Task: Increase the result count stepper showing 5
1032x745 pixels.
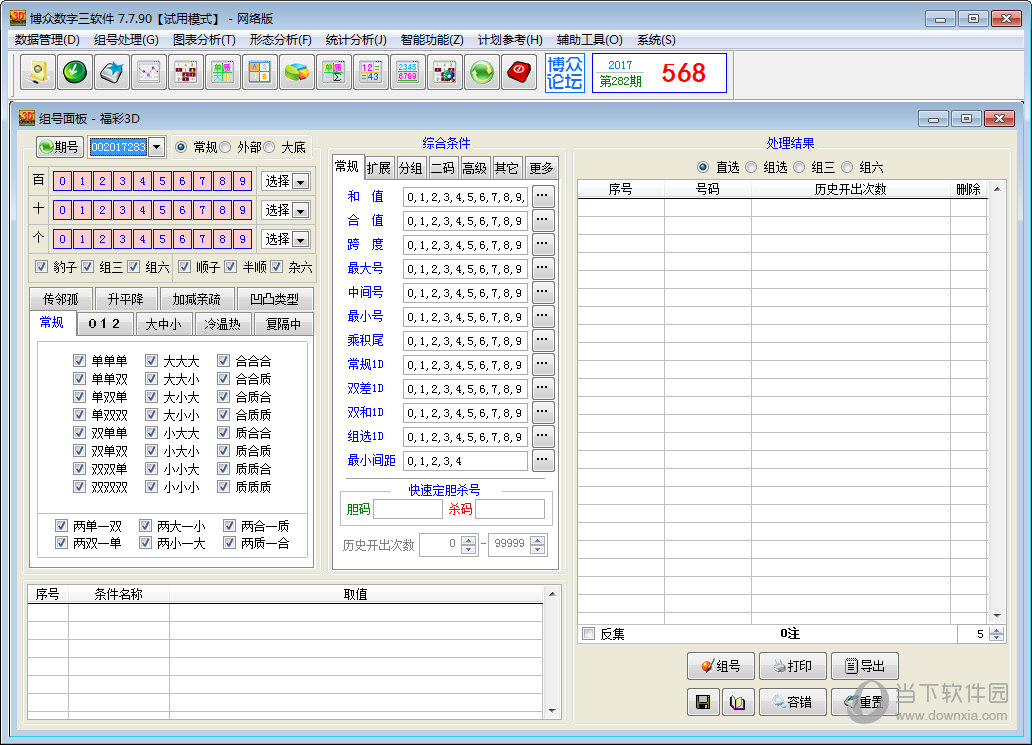Action: pyautogui.click(x=997, y=630)
